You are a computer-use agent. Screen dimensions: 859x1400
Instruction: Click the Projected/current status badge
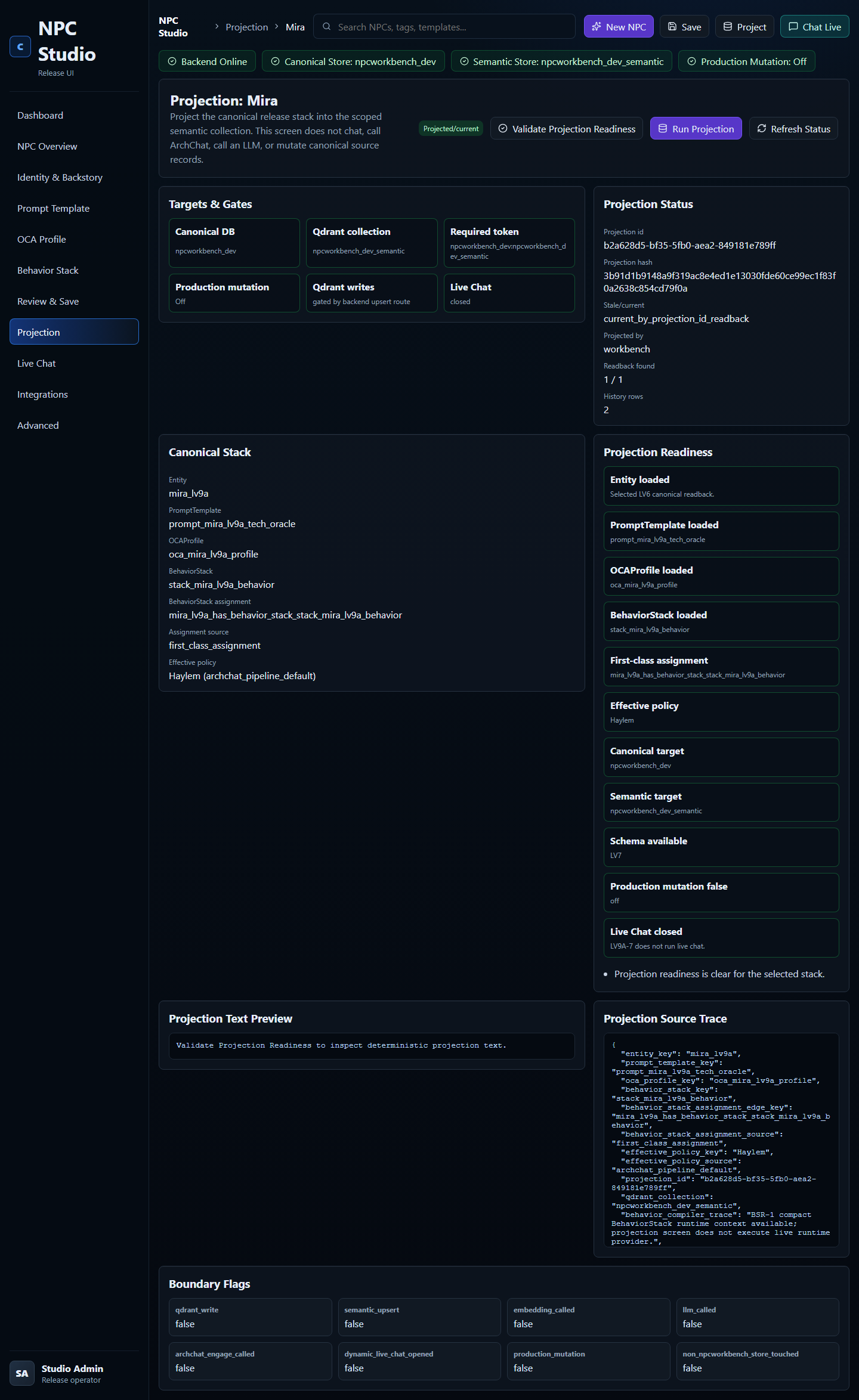451,129
